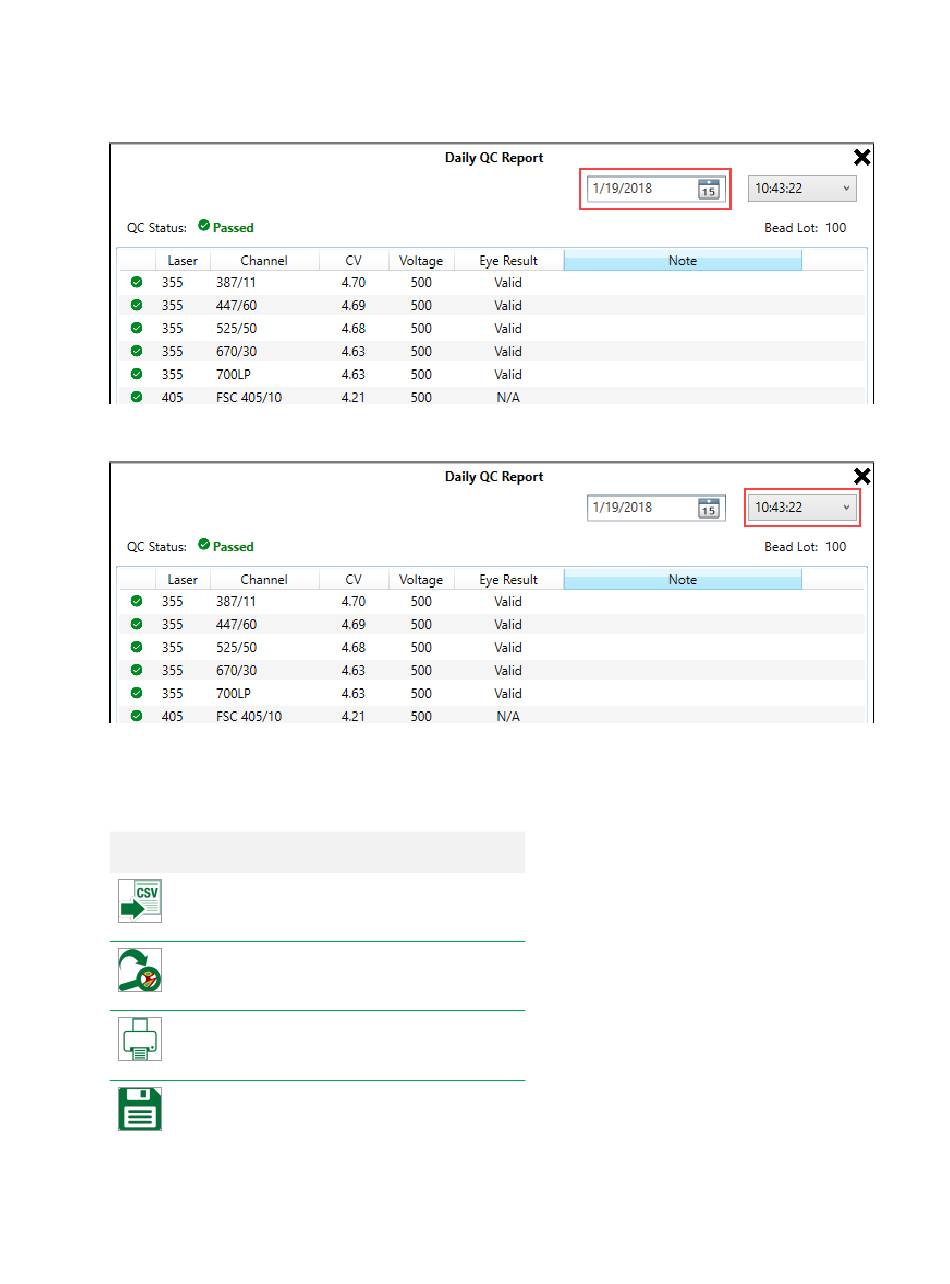Image resolution: width=950 pixels, height=1284 pixels.
Task: Select the 447/60 channel cell in lower report
Action: click(x=237, y=624)
